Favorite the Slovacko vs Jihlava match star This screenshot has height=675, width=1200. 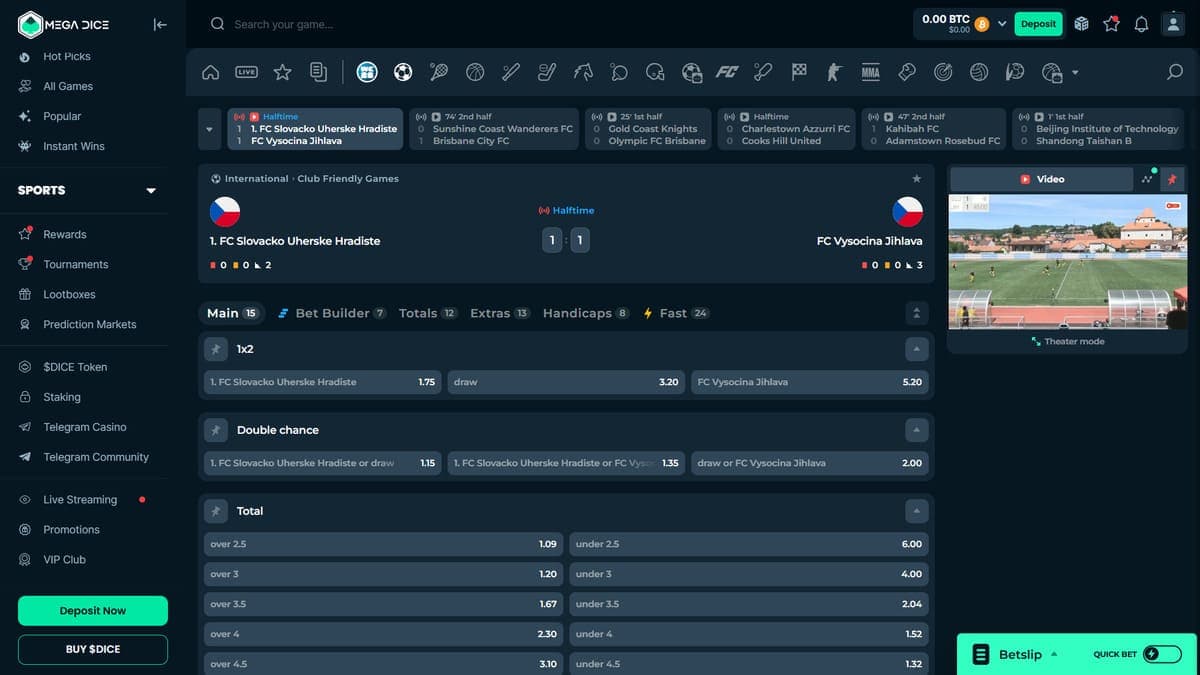[916, 179]
